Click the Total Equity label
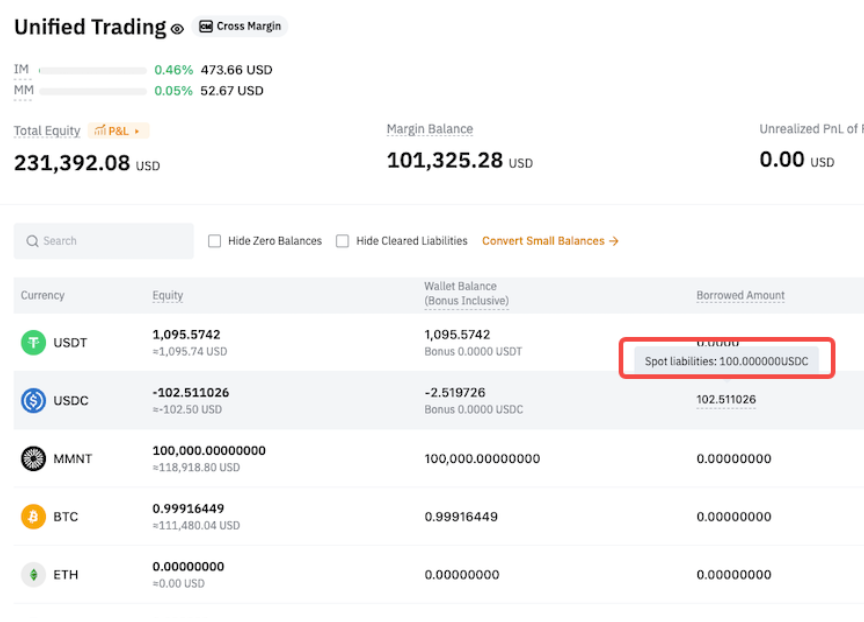The image size is (864, 622). 47,131
